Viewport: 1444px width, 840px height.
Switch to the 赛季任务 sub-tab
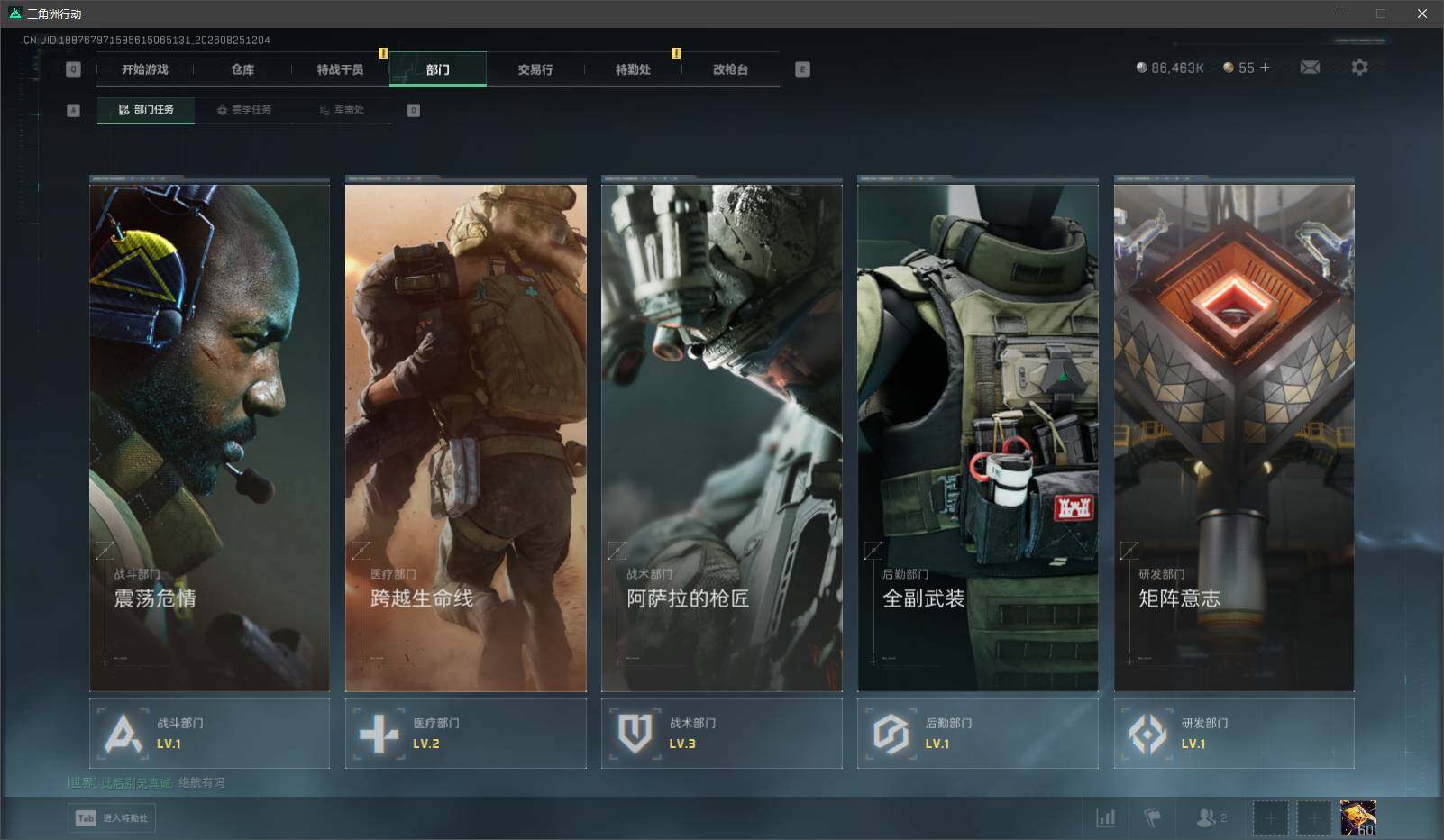pyautogui.click(x=243, y=110)
